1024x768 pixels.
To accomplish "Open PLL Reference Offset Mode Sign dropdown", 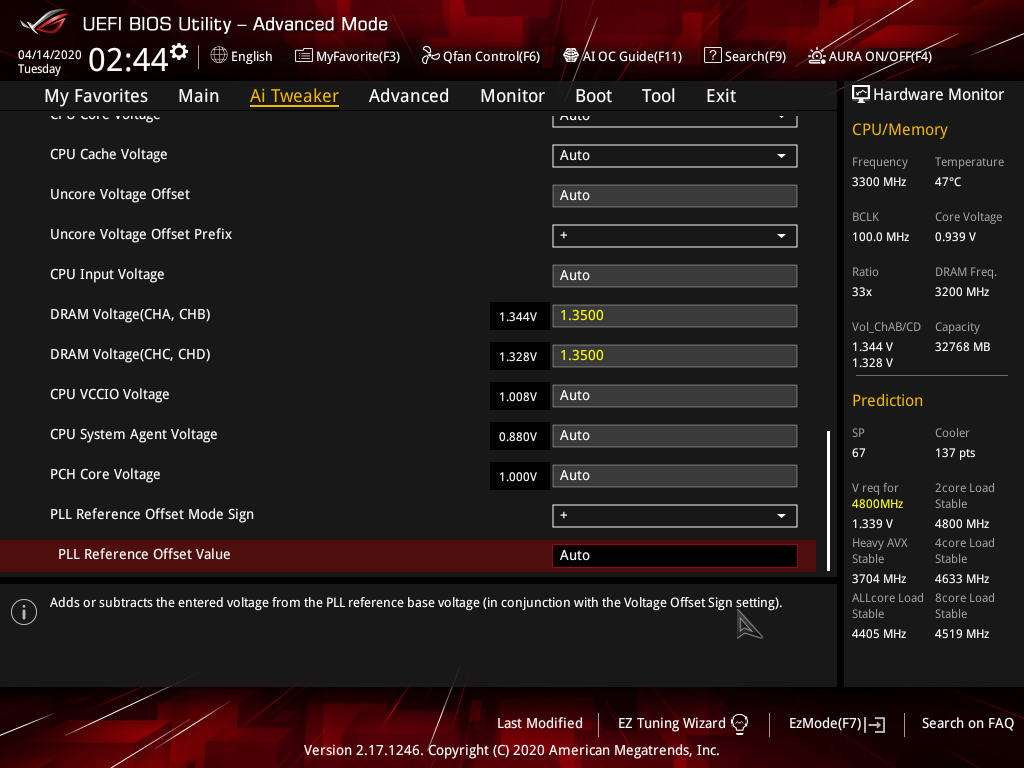I will point(675,515).
